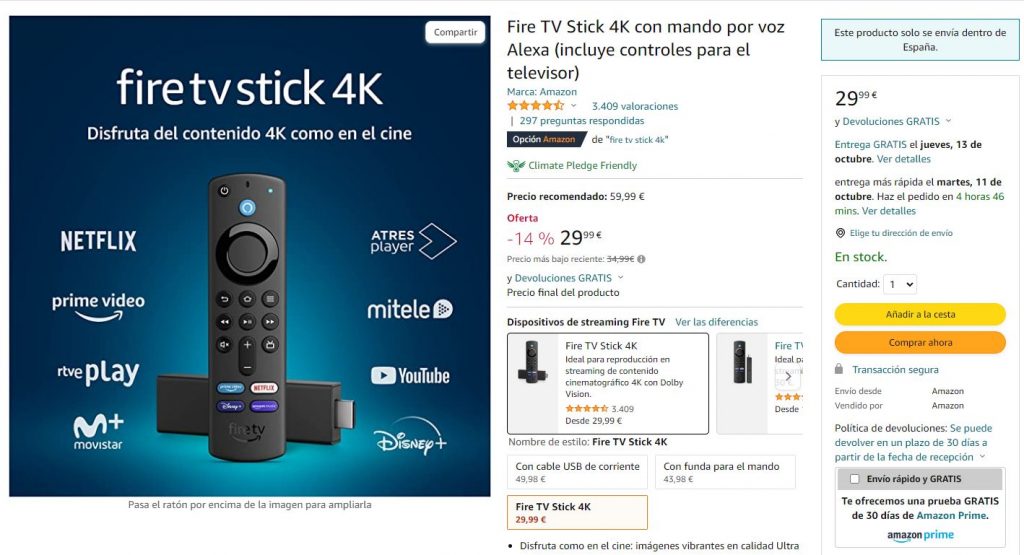Select the Con cable USB de corriente style
Viewport: 1024px width, 555px height.
click(x=577, y=472)
